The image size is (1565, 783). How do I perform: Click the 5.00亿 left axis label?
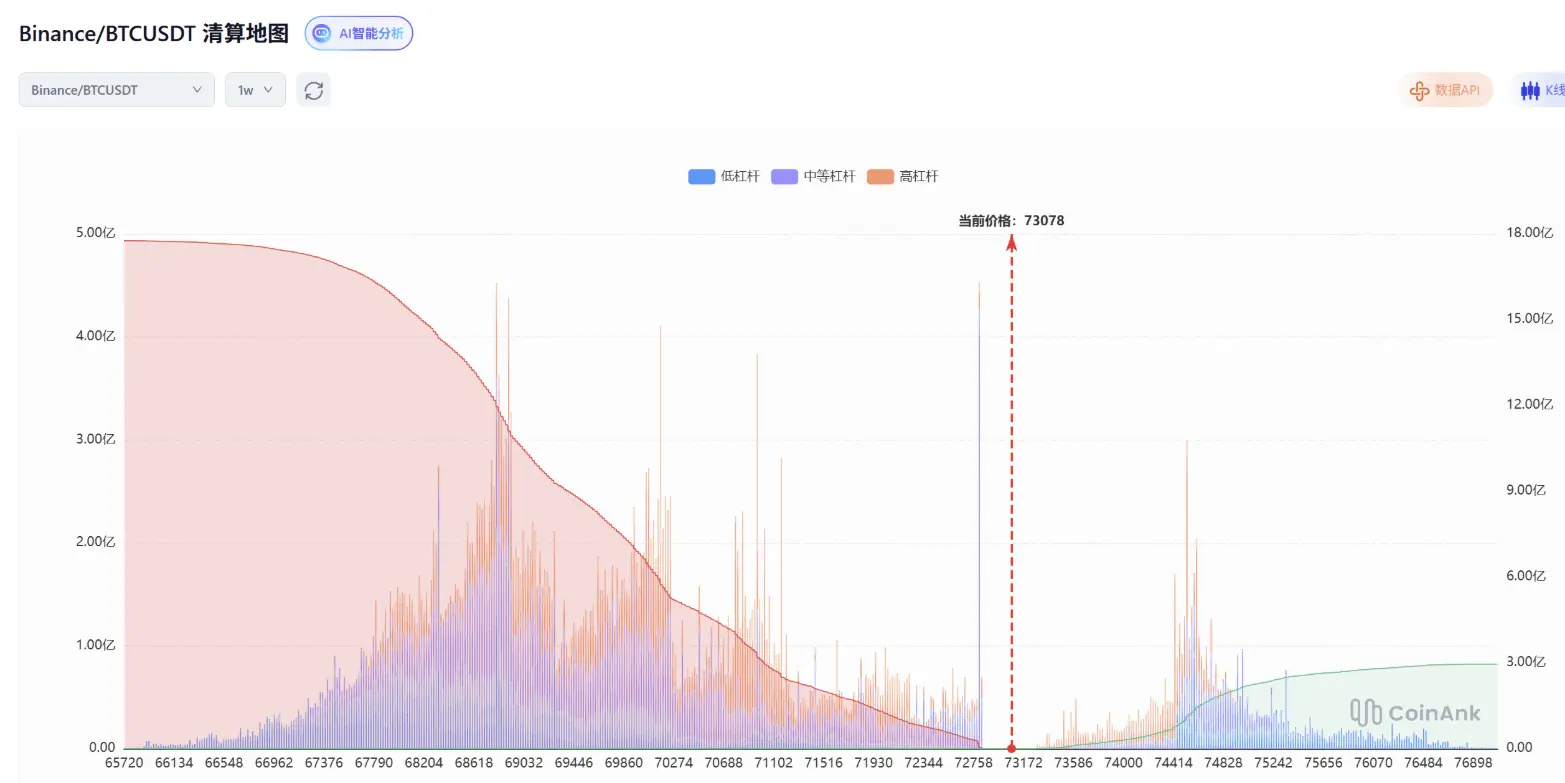point(96,233)
